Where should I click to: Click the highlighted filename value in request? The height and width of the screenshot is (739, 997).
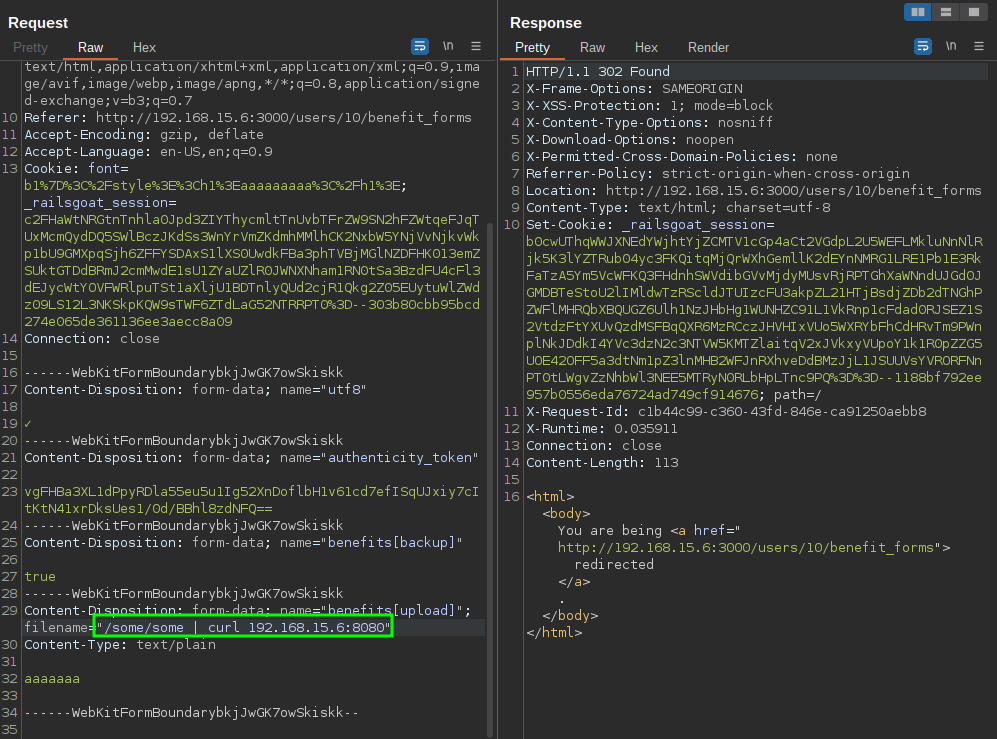pyautogui.click(x=243, y=627)
